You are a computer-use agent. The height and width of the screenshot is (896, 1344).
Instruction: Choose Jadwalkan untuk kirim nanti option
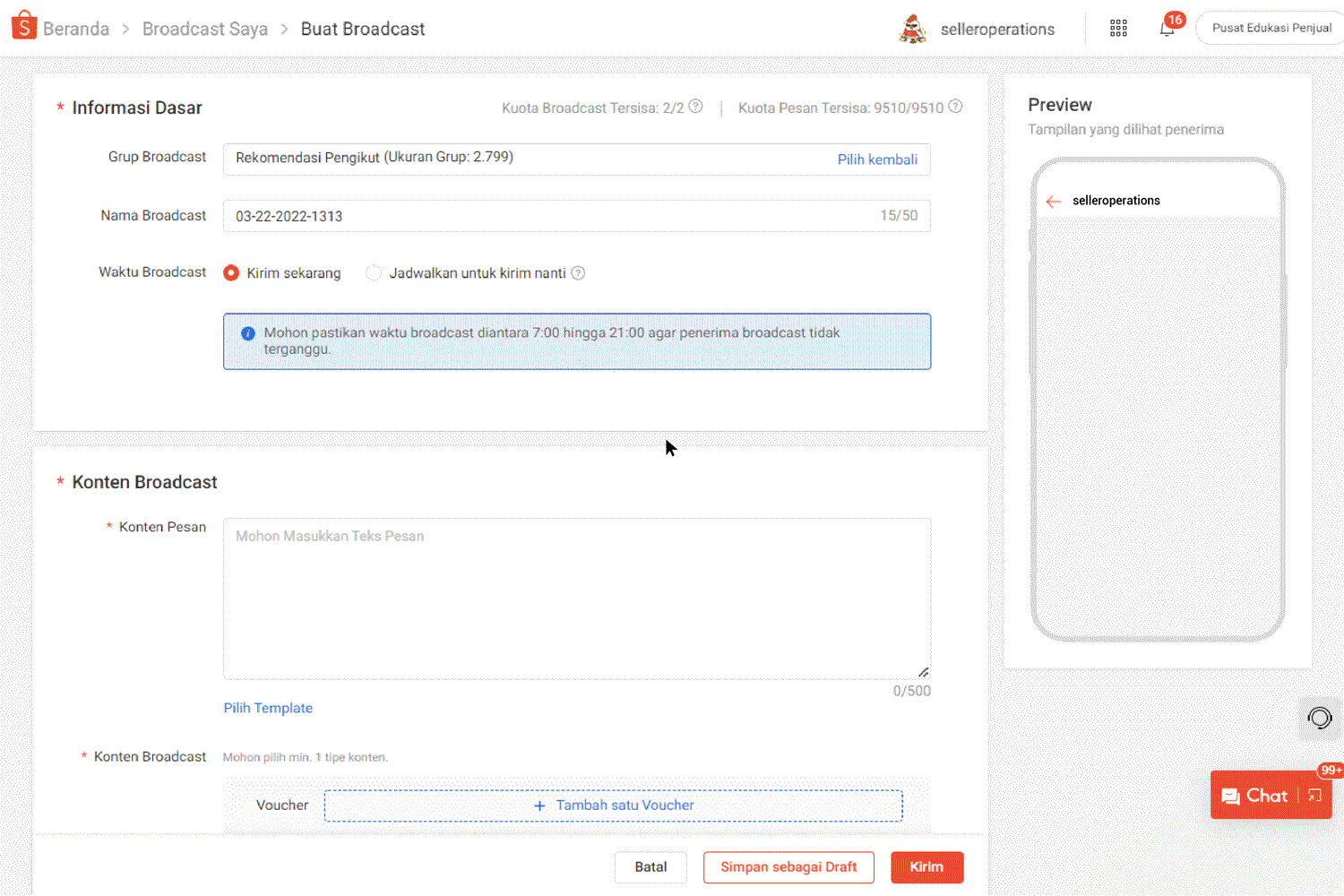coord(374,272)
